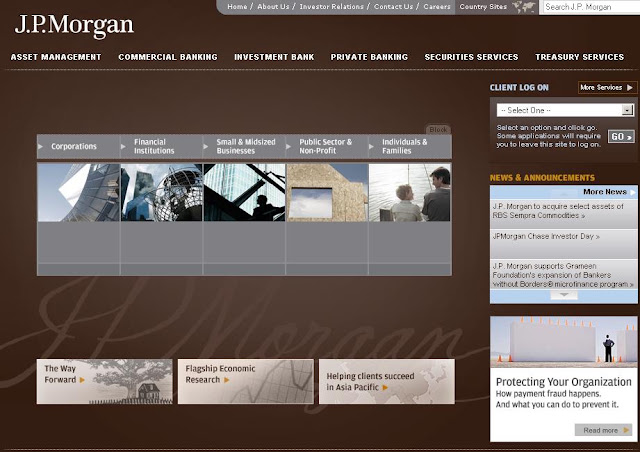Select the Financial Institutions tab

point(161,147)
